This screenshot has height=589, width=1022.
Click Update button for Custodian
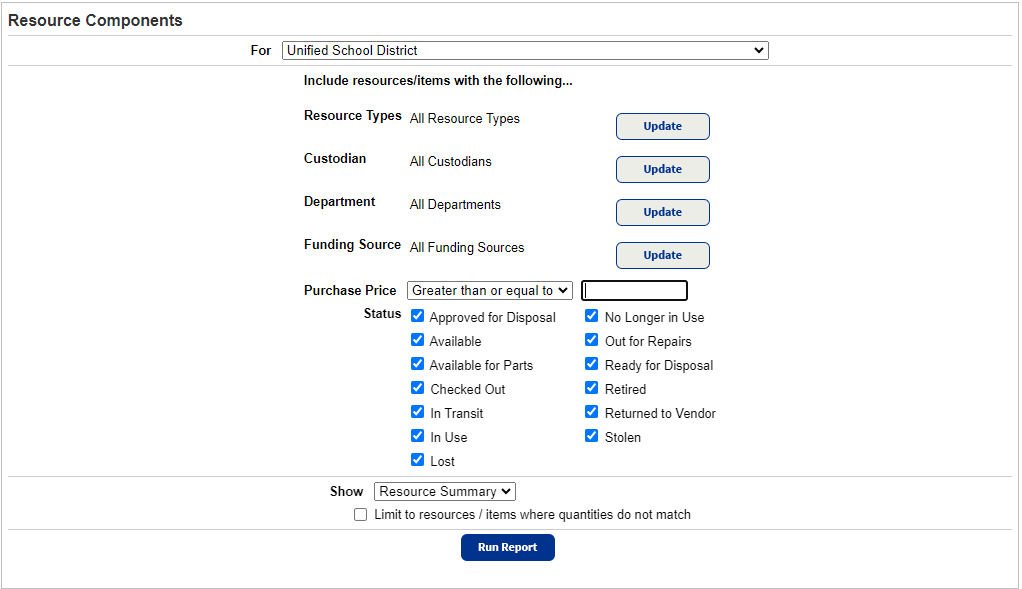coord(662,169)
